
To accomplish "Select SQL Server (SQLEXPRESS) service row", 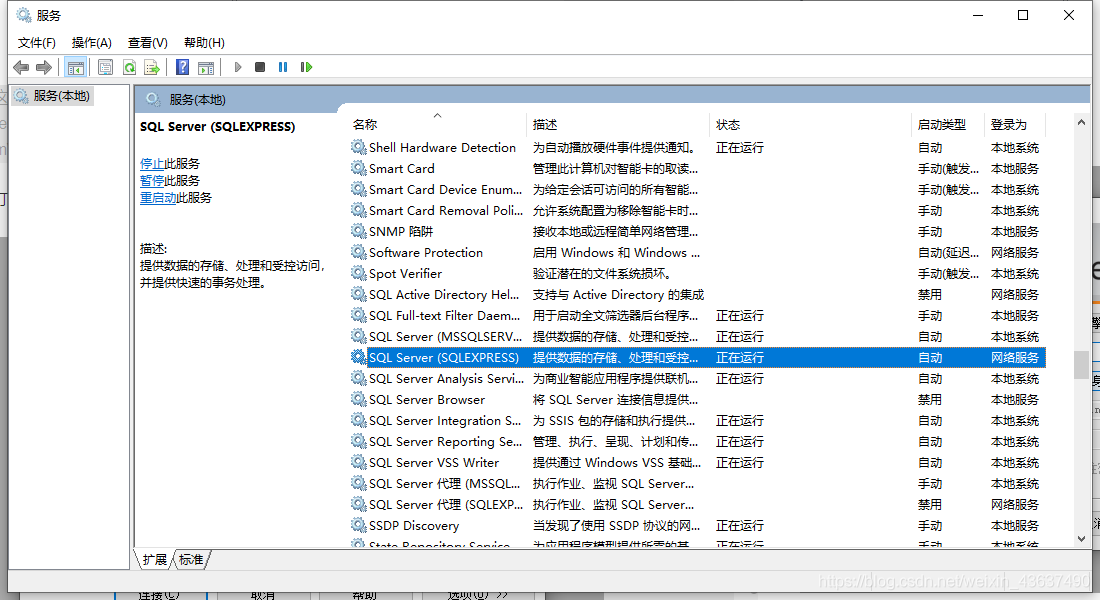I will 698,358.
